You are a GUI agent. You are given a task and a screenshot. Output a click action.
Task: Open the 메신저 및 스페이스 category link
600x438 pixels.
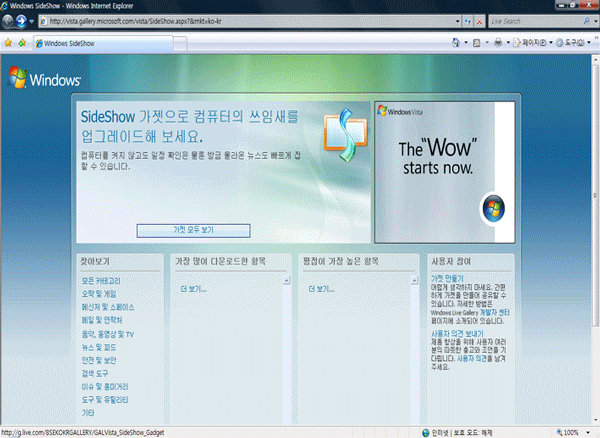click(x=108, y=307)
